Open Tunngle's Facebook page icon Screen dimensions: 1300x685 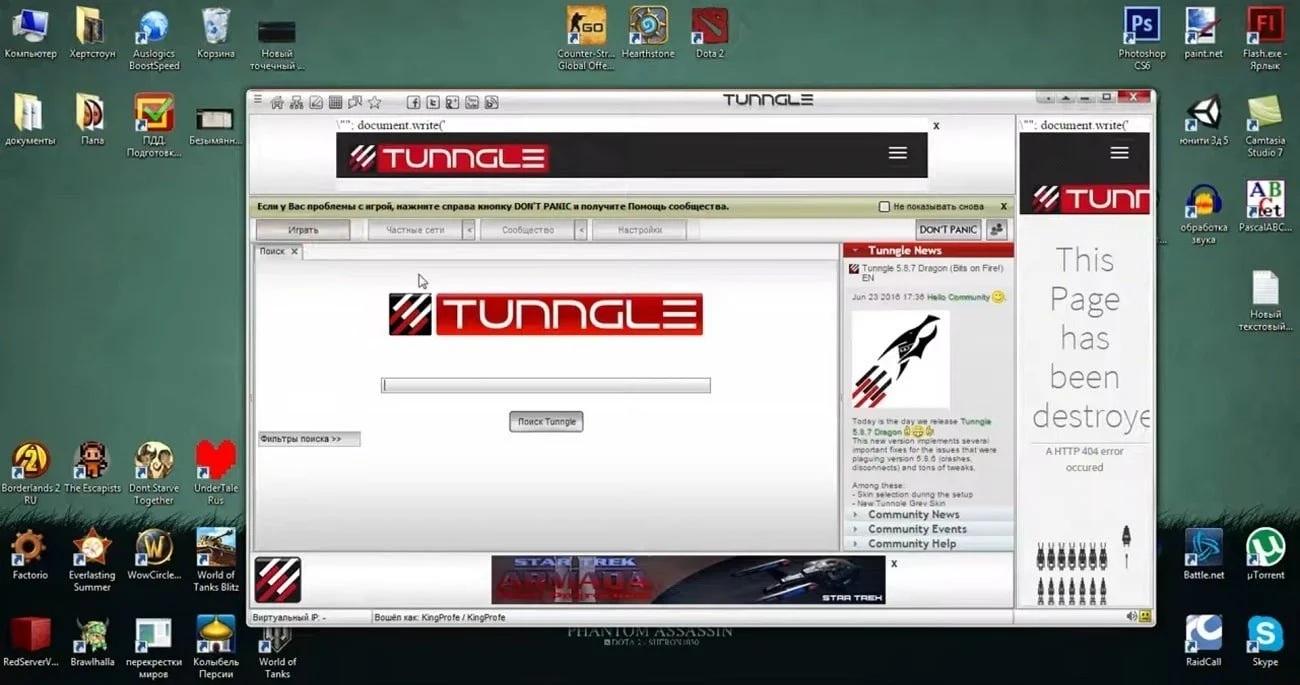(413, 102)
